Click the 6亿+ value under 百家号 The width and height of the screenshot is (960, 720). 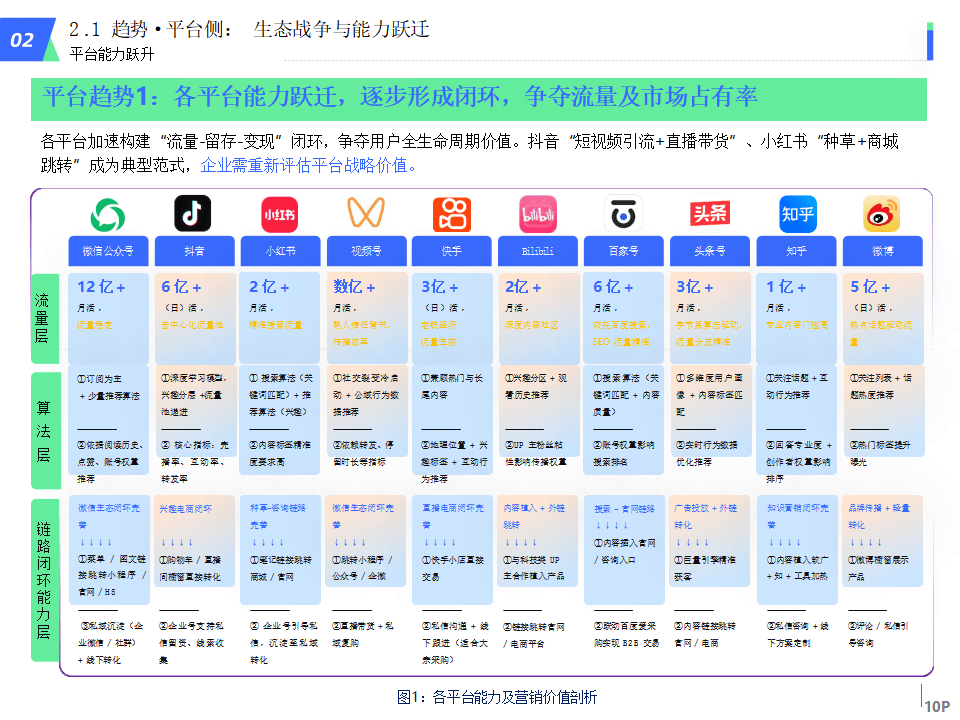[x=613, y=287]
